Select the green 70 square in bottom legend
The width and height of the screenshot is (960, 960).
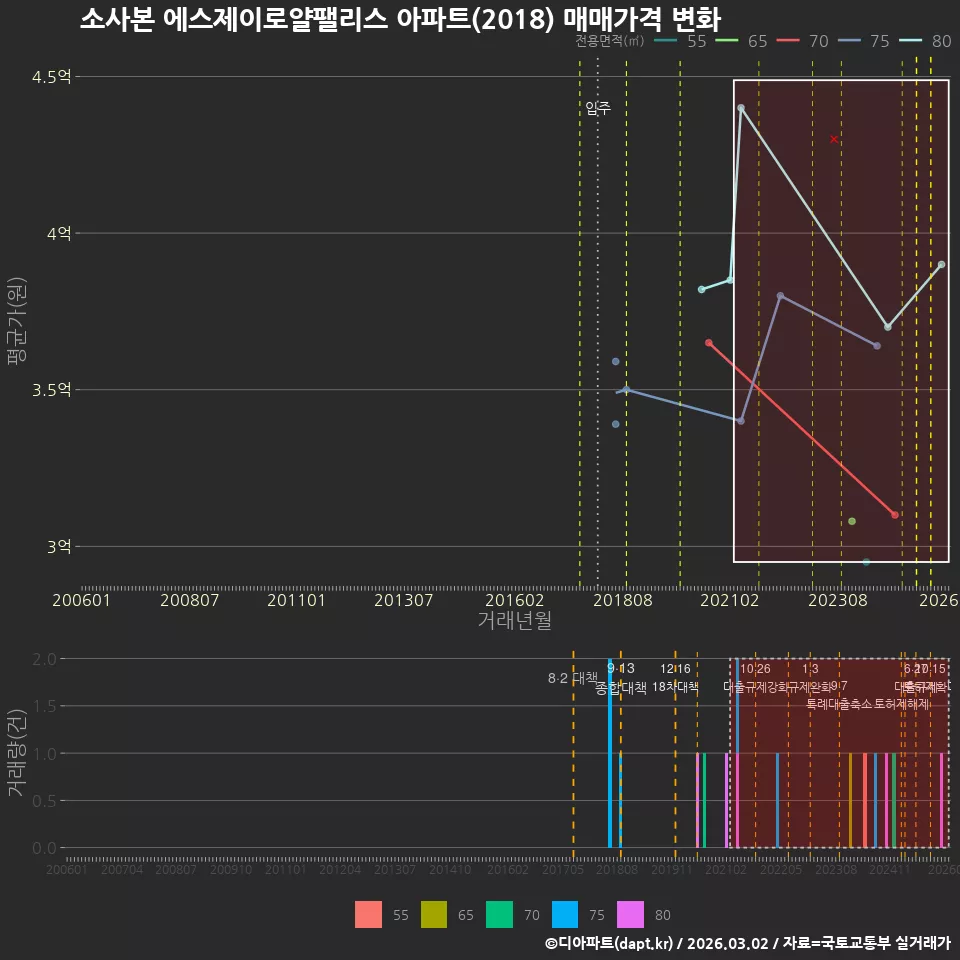[x=499, y=915]
